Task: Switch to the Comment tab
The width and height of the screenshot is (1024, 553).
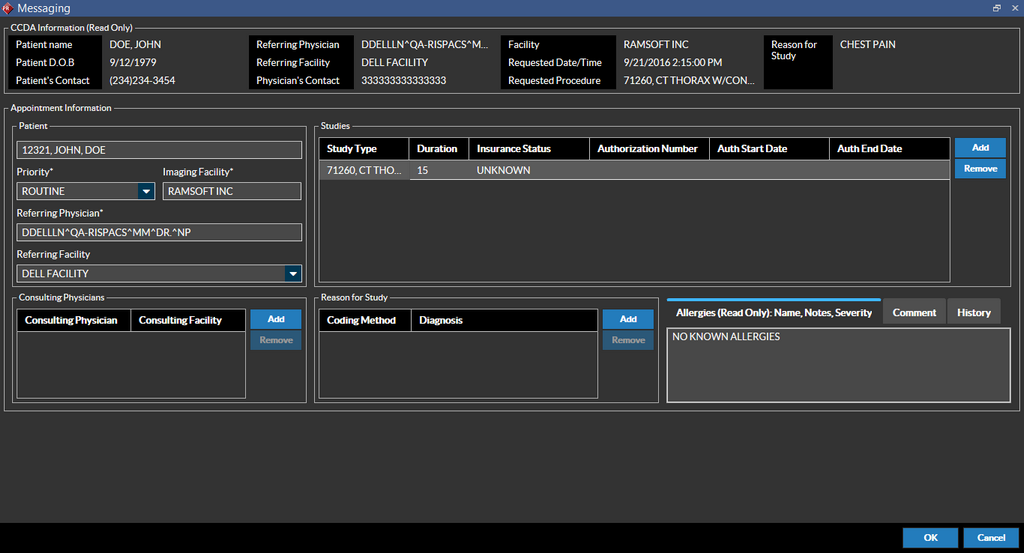Action: click(x=914, y=313)
